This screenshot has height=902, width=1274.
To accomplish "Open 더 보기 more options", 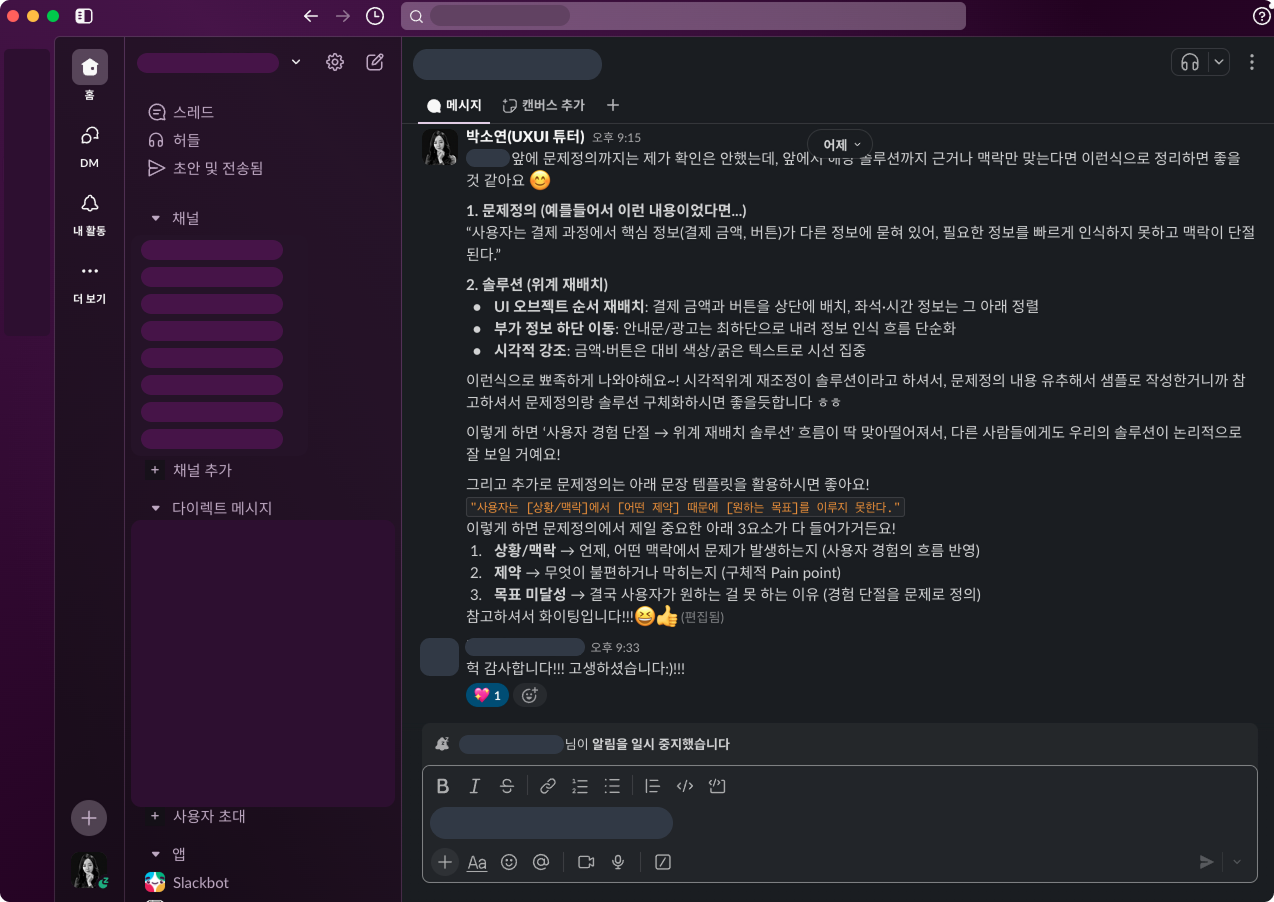I will pos(90,281).
